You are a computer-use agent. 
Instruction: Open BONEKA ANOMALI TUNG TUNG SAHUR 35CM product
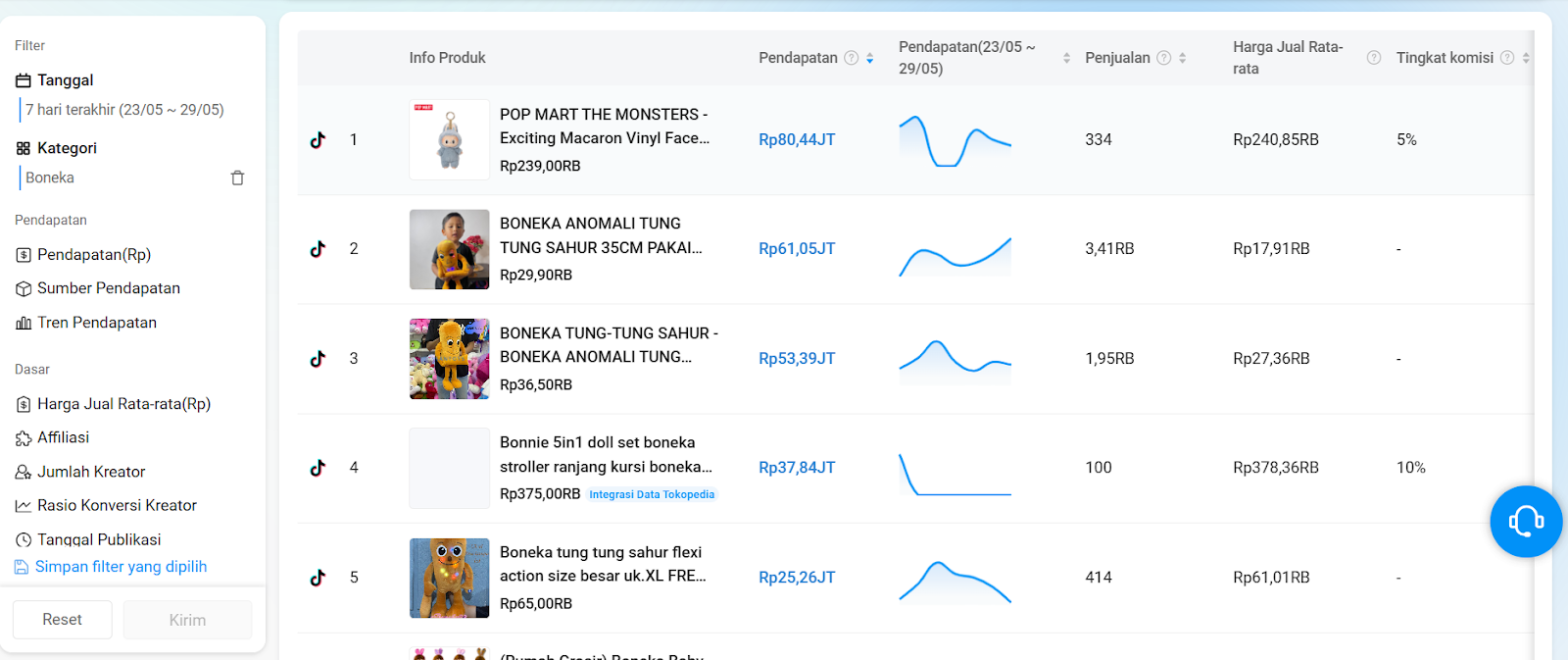601,235
